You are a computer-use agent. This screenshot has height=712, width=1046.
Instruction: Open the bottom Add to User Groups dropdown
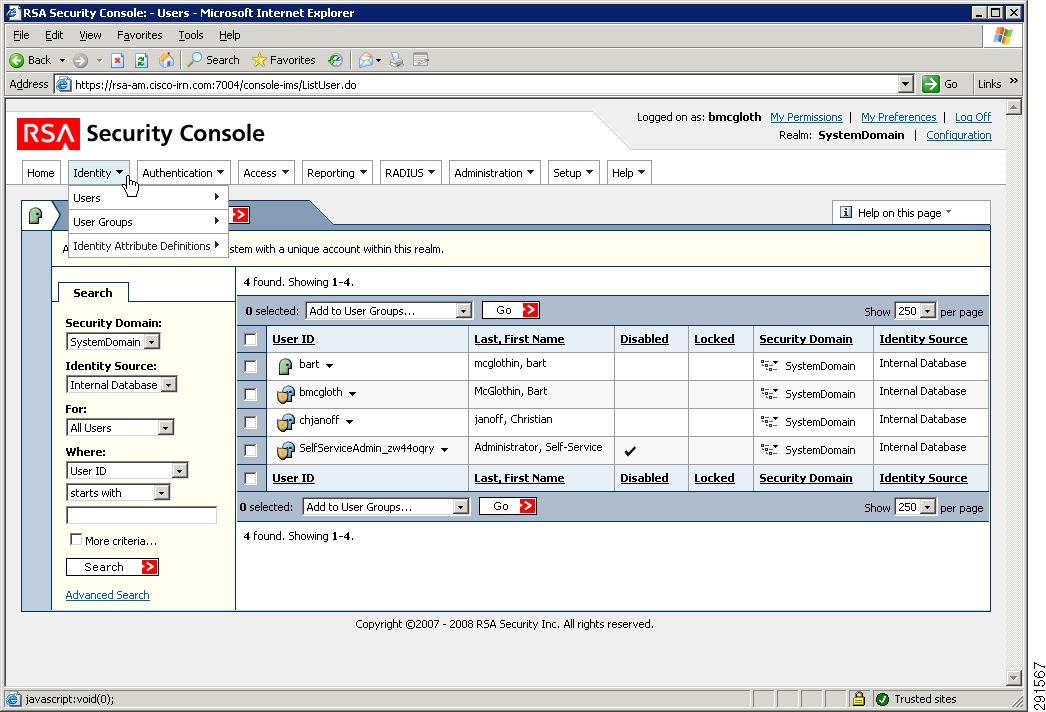pos(386,506)
